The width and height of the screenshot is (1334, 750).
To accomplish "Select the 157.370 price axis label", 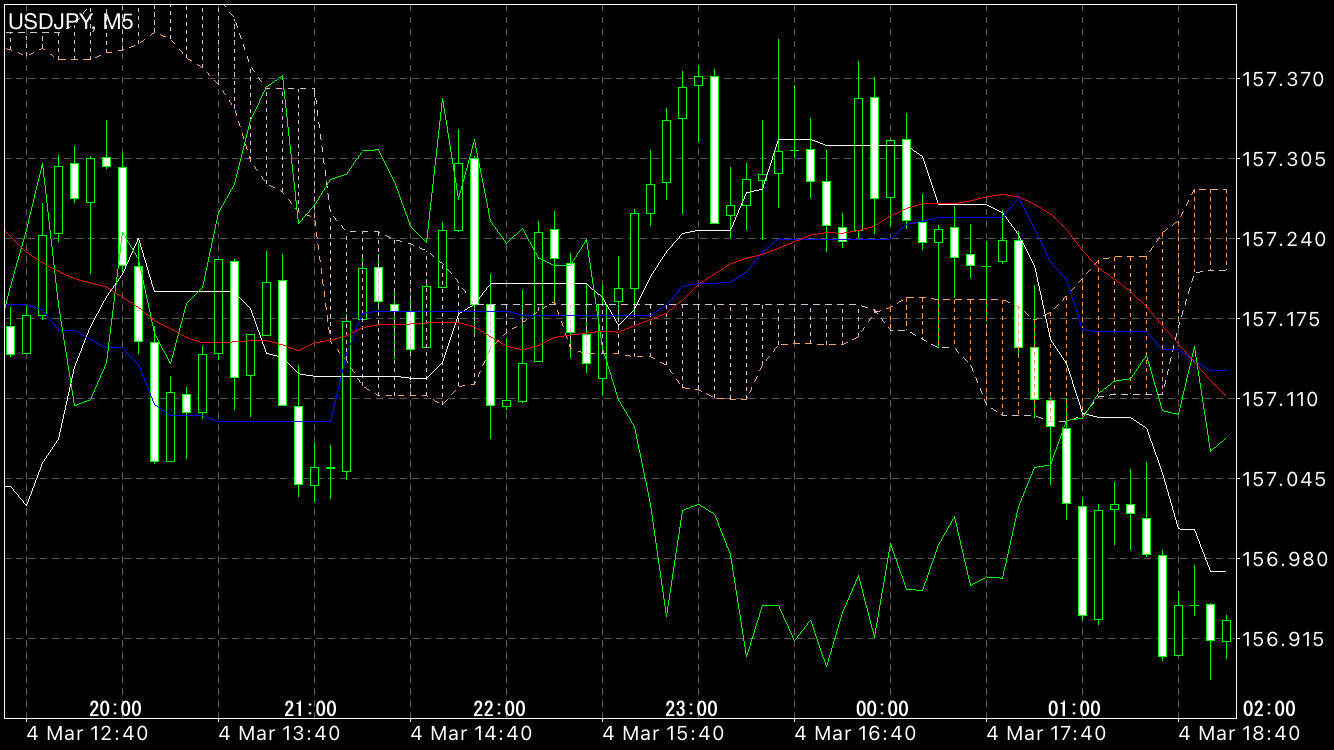I will click(x=1280, y=79).
